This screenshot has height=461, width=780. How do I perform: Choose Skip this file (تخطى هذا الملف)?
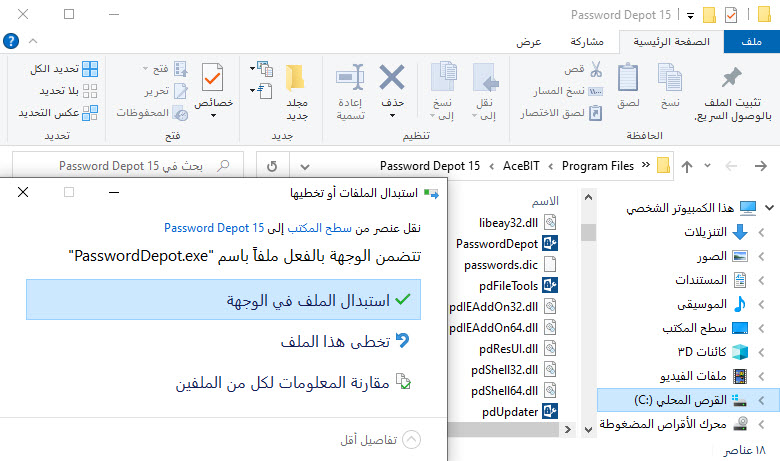(344, 341)
